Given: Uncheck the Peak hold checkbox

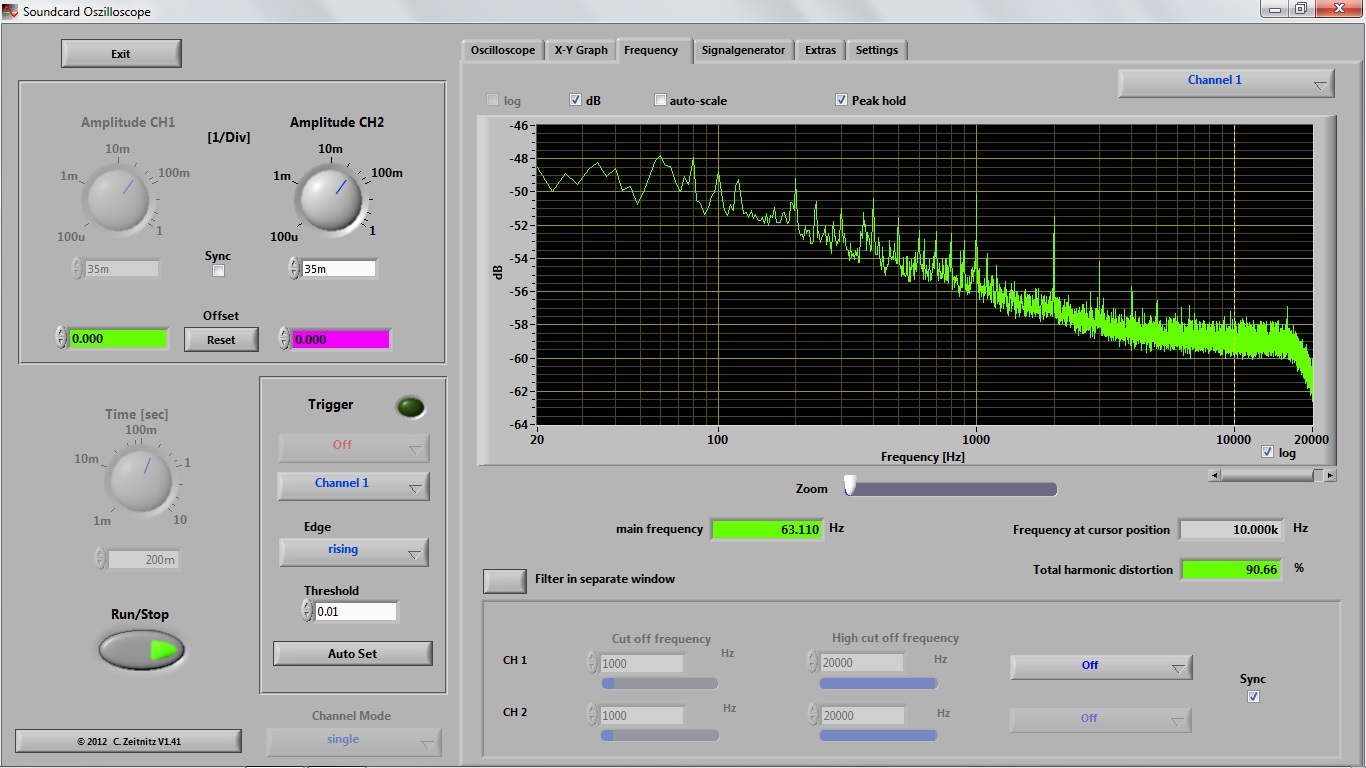Looking at the screenshot, I should pos(842,100).
